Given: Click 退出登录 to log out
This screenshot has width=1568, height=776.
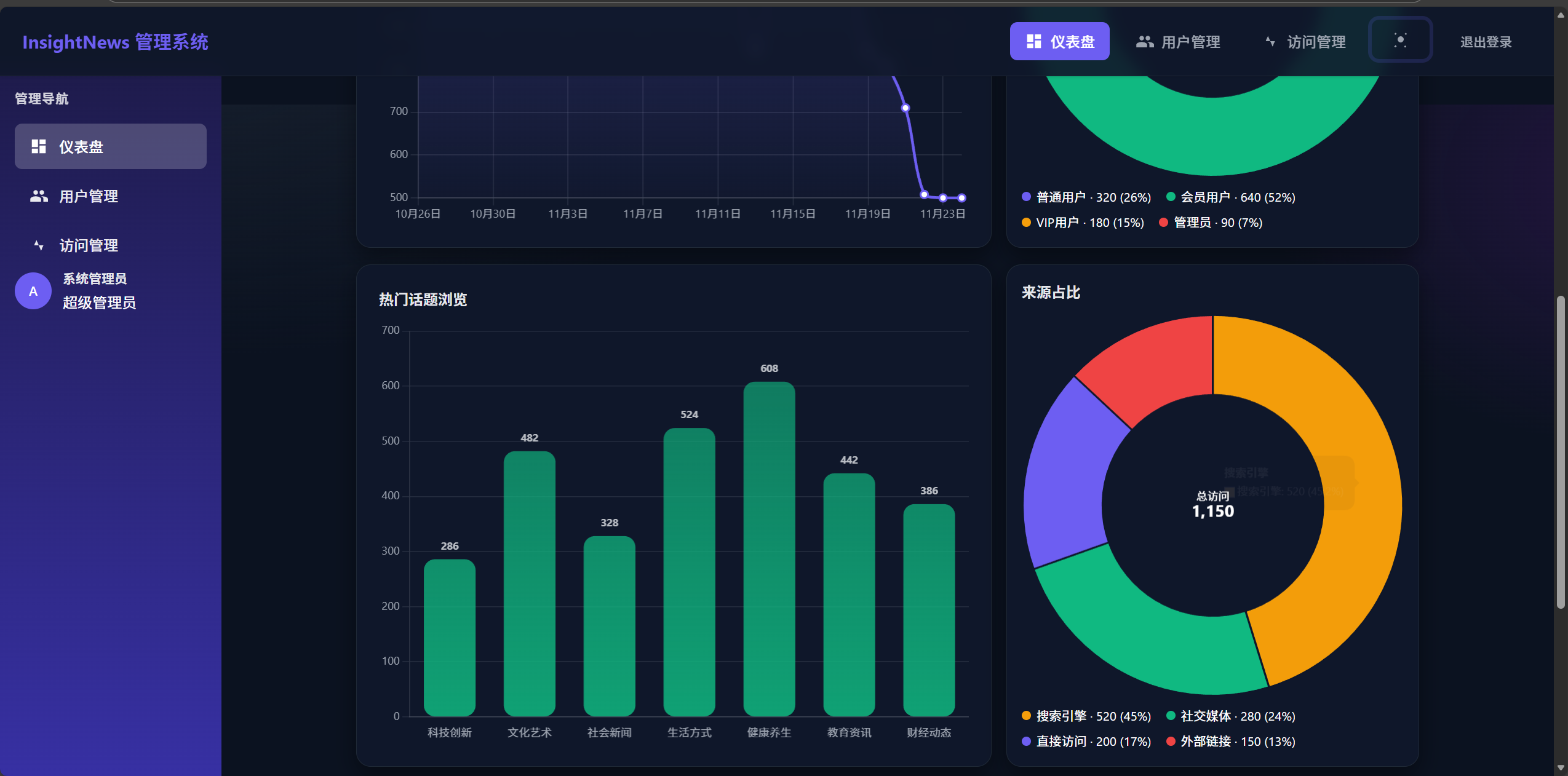Looking at the screenshot, I should 1486,42.
